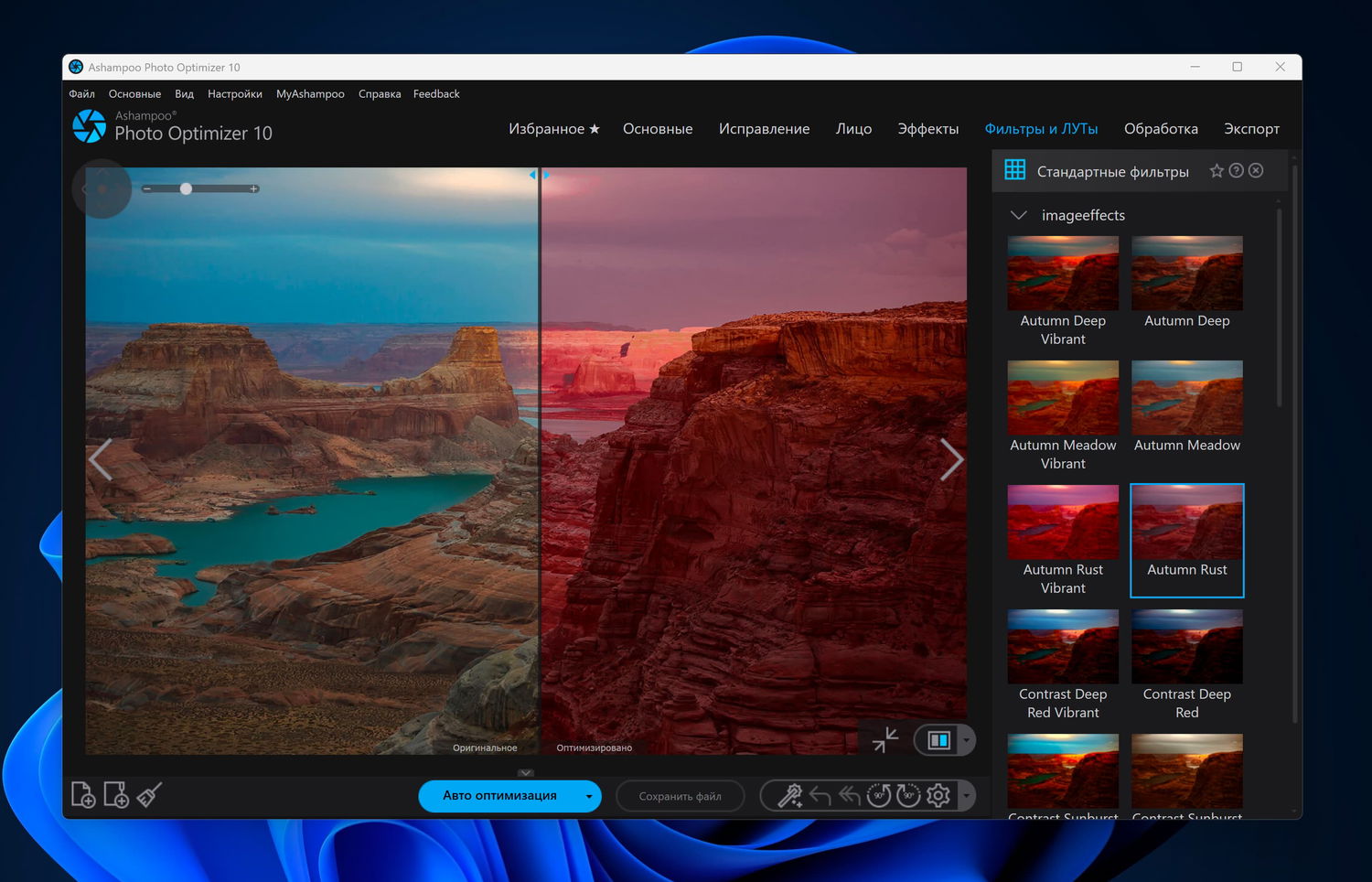Click the collapse arrows fit-view icon
The width and height of the screenshot is (1372, 882).
click(x=885, y=739)
